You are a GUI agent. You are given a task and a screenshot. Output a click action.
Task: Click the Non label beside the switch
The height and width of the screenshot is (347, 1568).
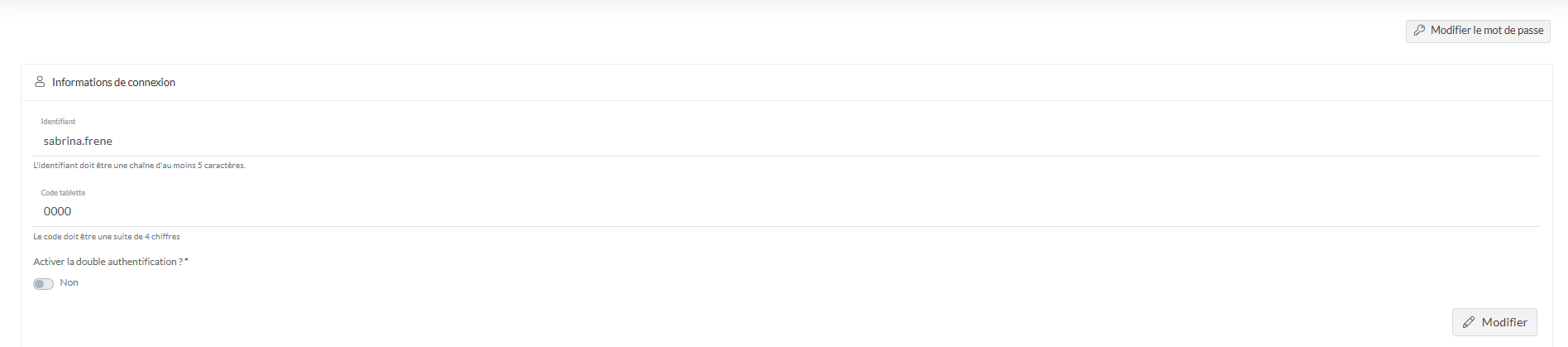[69, 283]
